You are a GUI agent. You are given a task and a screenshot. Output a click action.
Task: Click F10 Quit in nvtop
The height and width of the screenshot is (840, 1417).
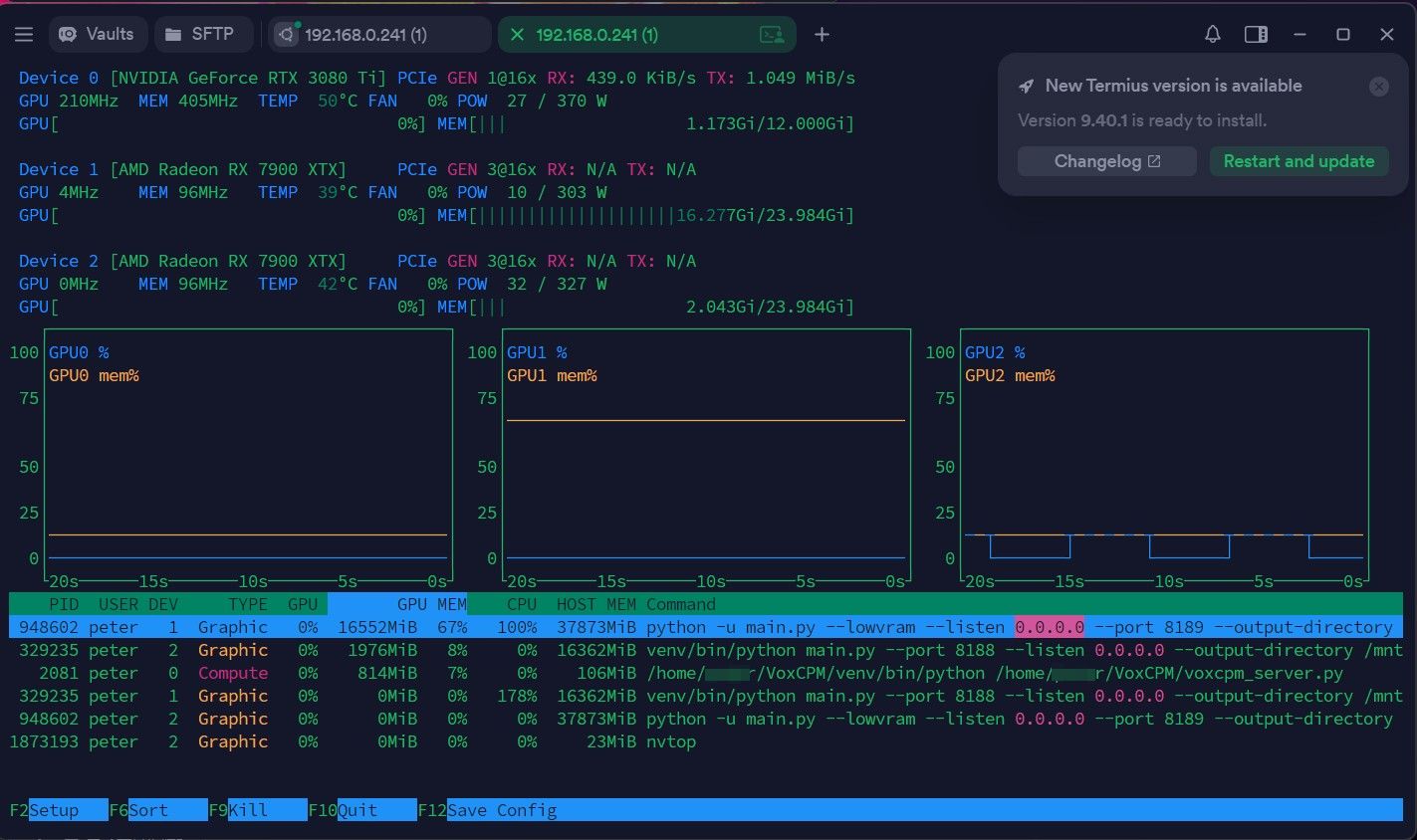click(x=362, y=810)
